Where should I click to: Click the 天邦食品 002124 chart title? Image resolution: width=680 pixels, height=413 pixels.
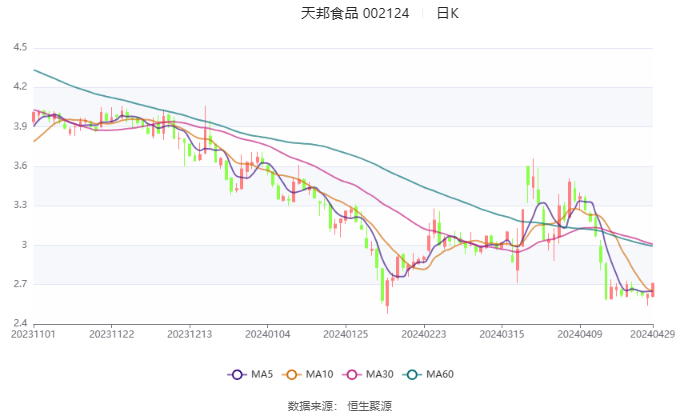(355, 13)
